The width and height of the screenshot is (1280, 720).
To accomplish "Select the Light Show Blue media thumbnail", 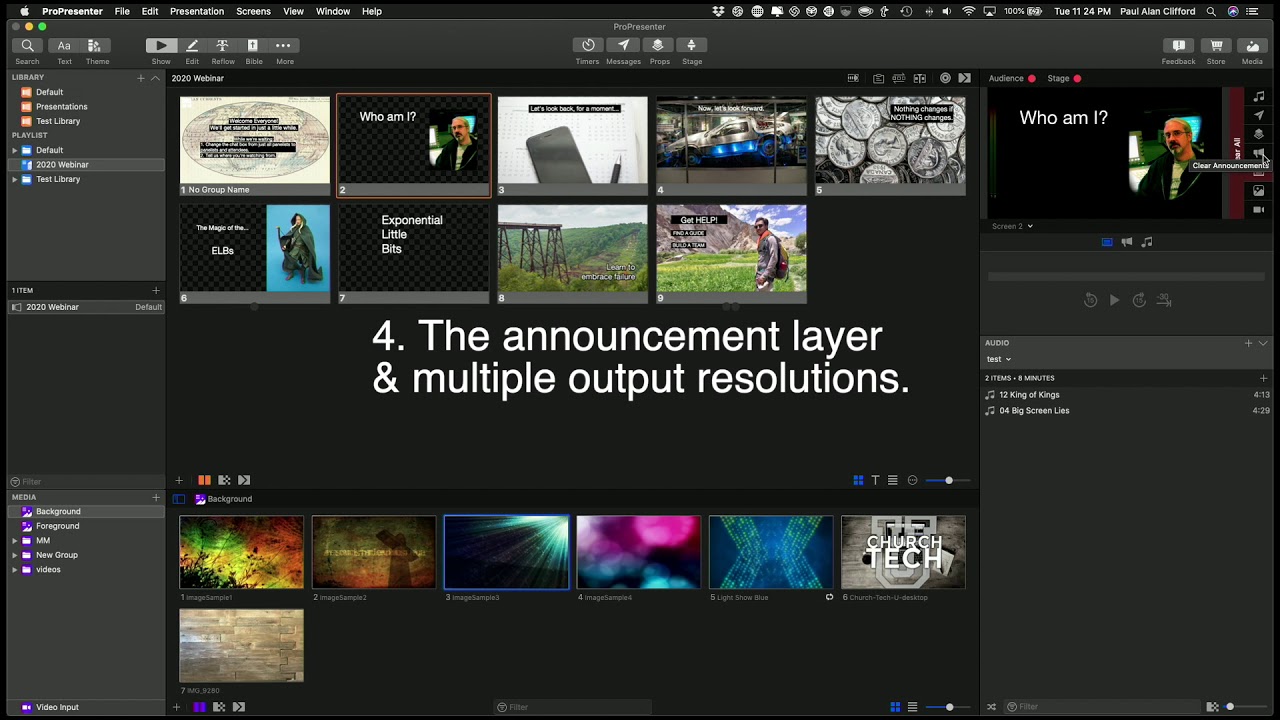I will [770, 552].
